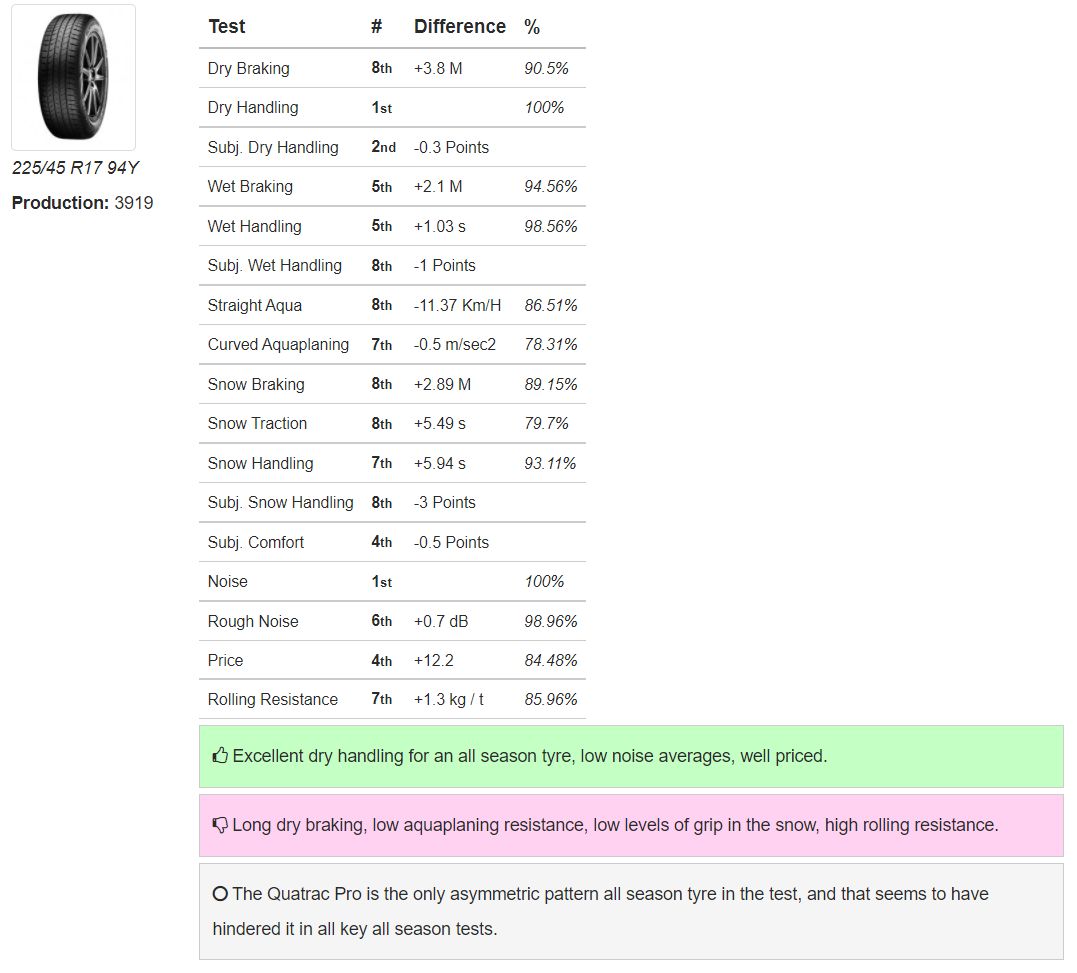
Task: Click the Straight Aqua row label
Action: pyautogui.click(x=255, y=306)
